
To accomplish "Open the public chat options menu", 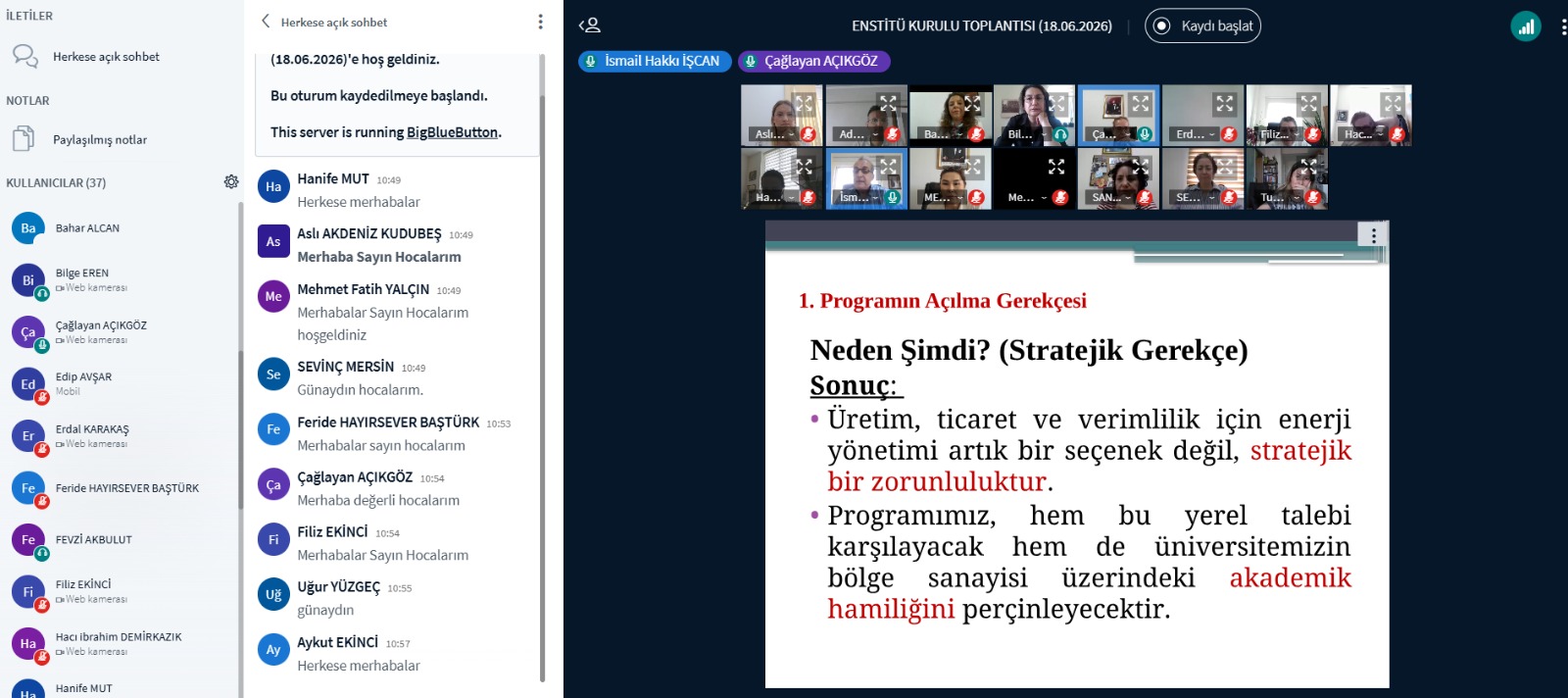I will (540, 22).
